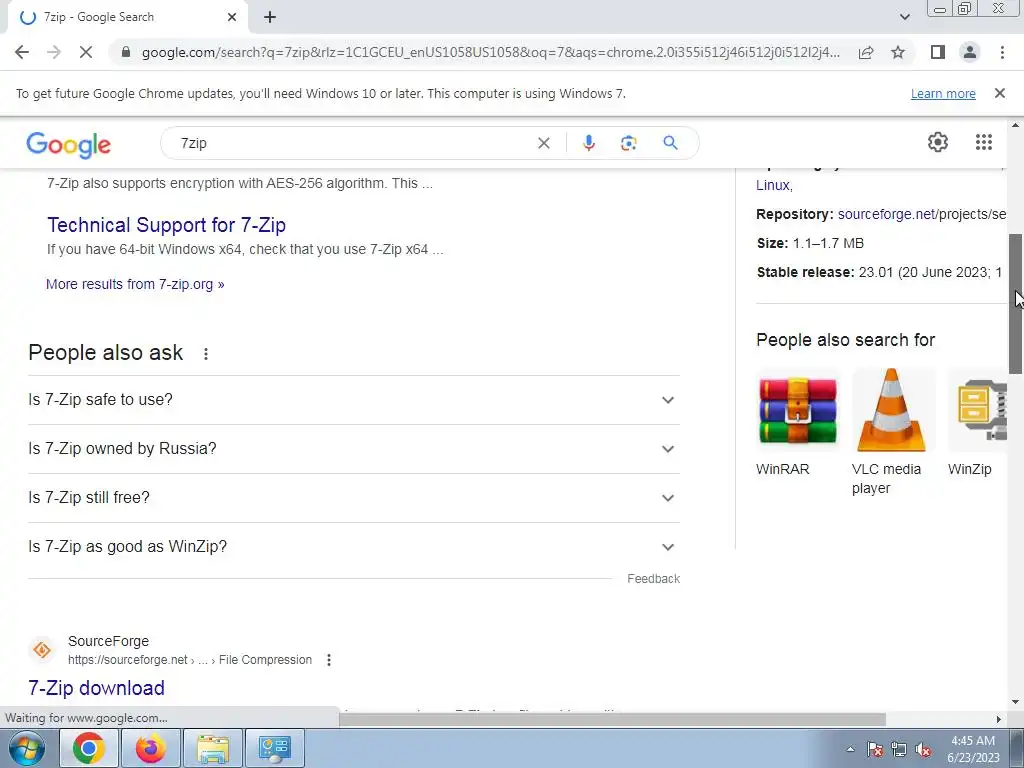Expand 'Is 7-Zip owned by Russia?'

[353, 449]
